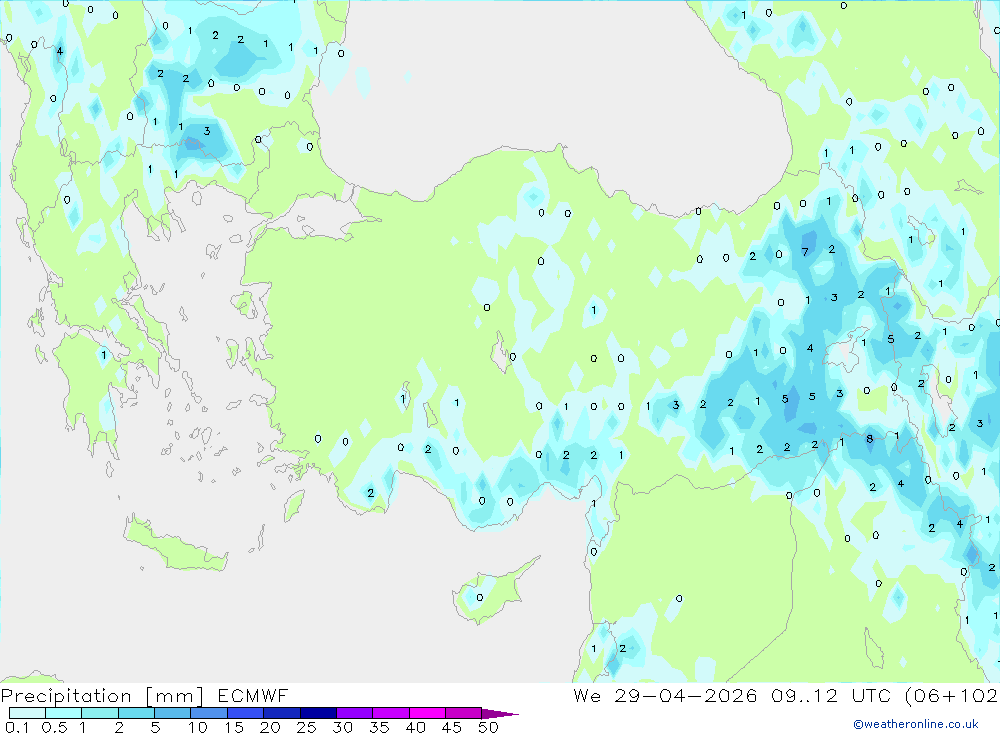
Task: Click the over-50 arrow tip of legend
Action: (499, 714)
